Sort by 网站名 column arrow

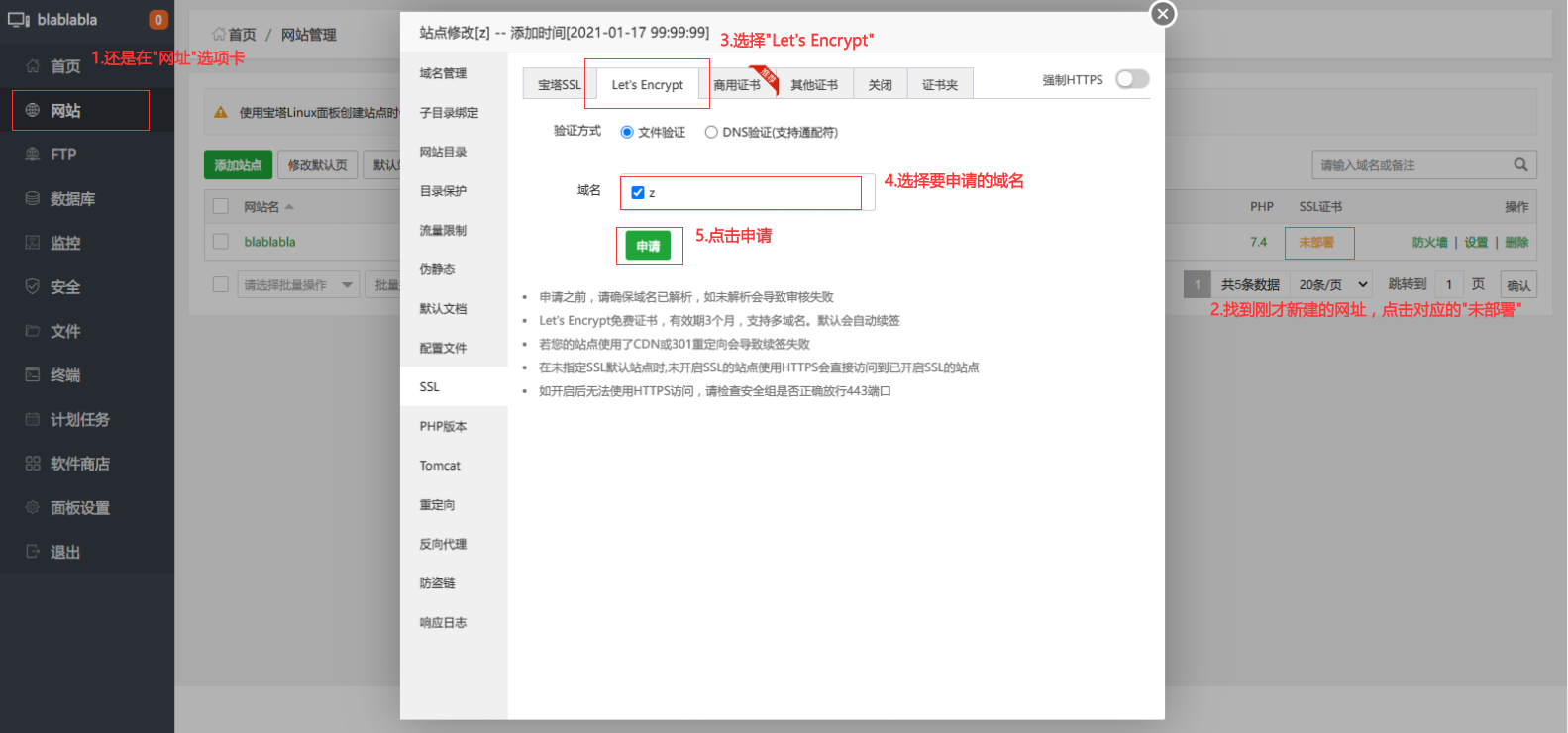tap(289, 207)
